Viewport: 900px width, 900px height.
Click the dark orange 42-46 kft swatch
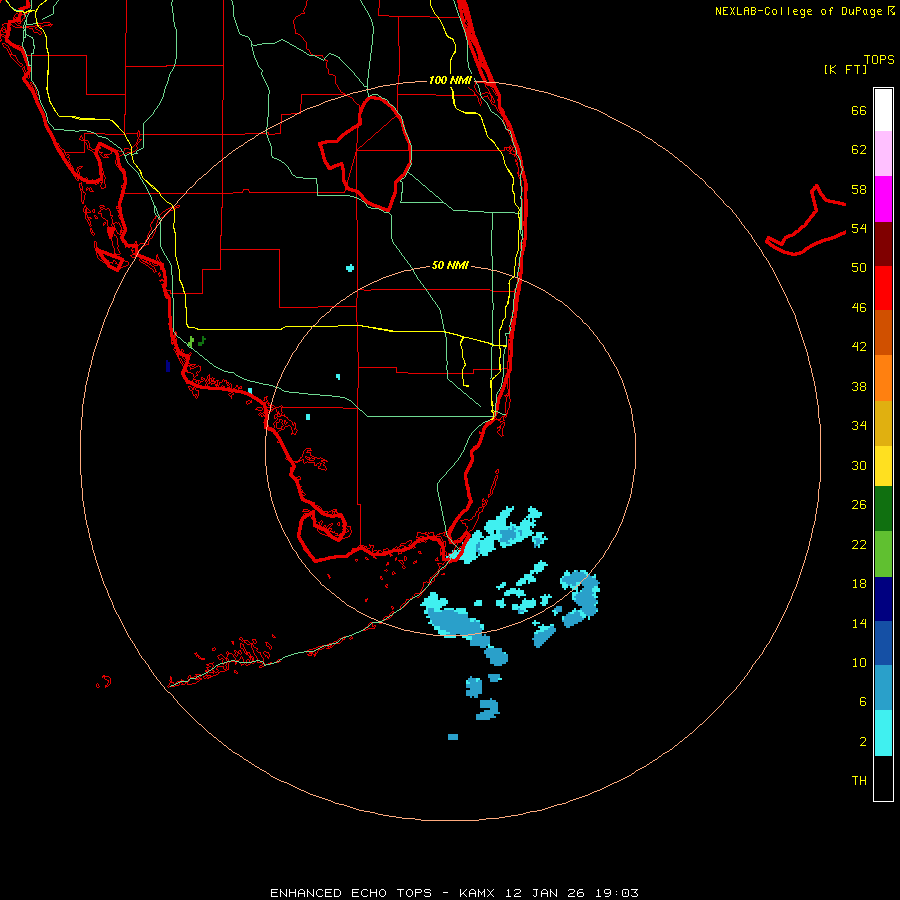click(x=883, y=333)
